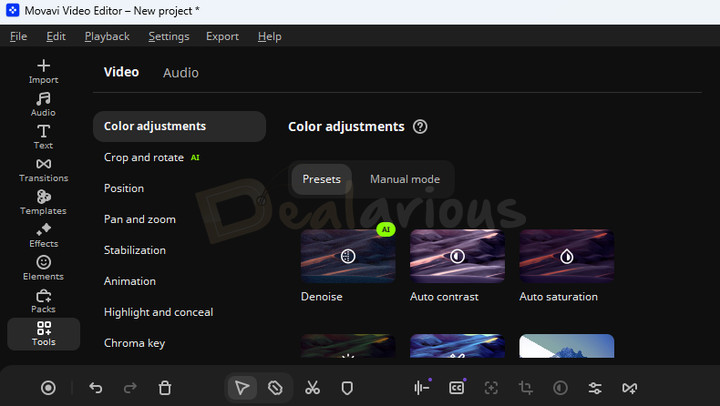Switch to the Video tab
720x406 pixels.
pyautogui.click(x=121, y=72)
